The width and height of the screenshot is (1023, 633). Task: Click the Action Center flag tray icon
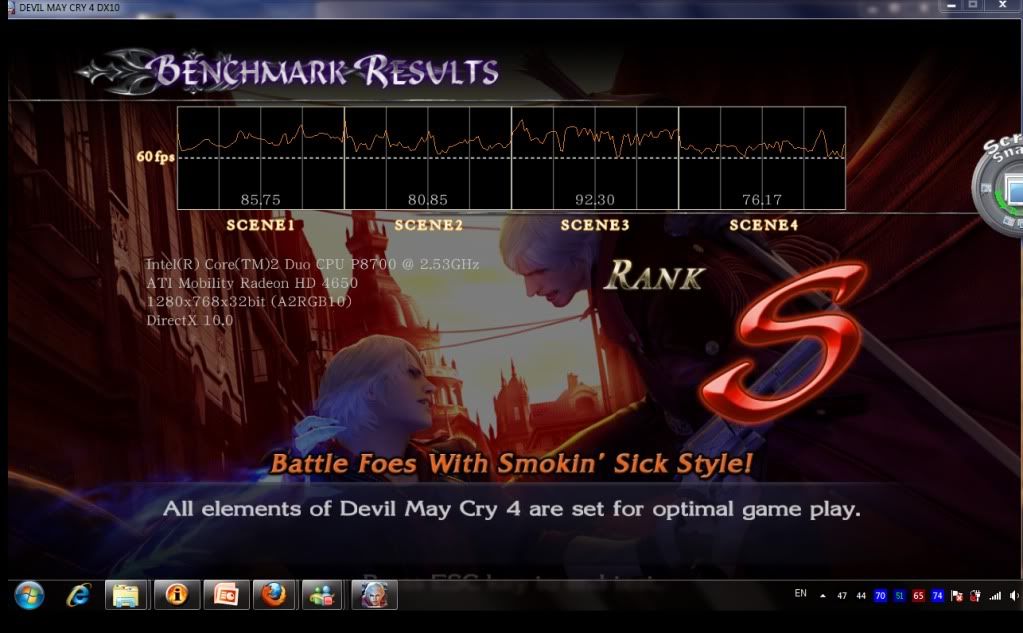tap(956, 595)
